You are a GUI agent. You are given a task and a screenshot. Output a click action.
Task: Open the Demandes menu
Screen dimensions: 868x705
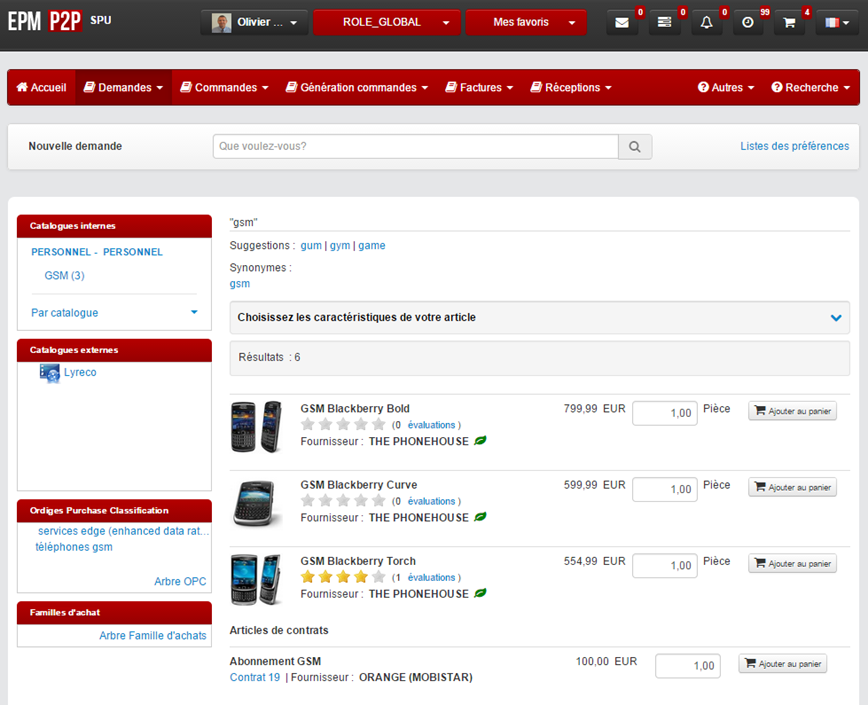[123, 87]
